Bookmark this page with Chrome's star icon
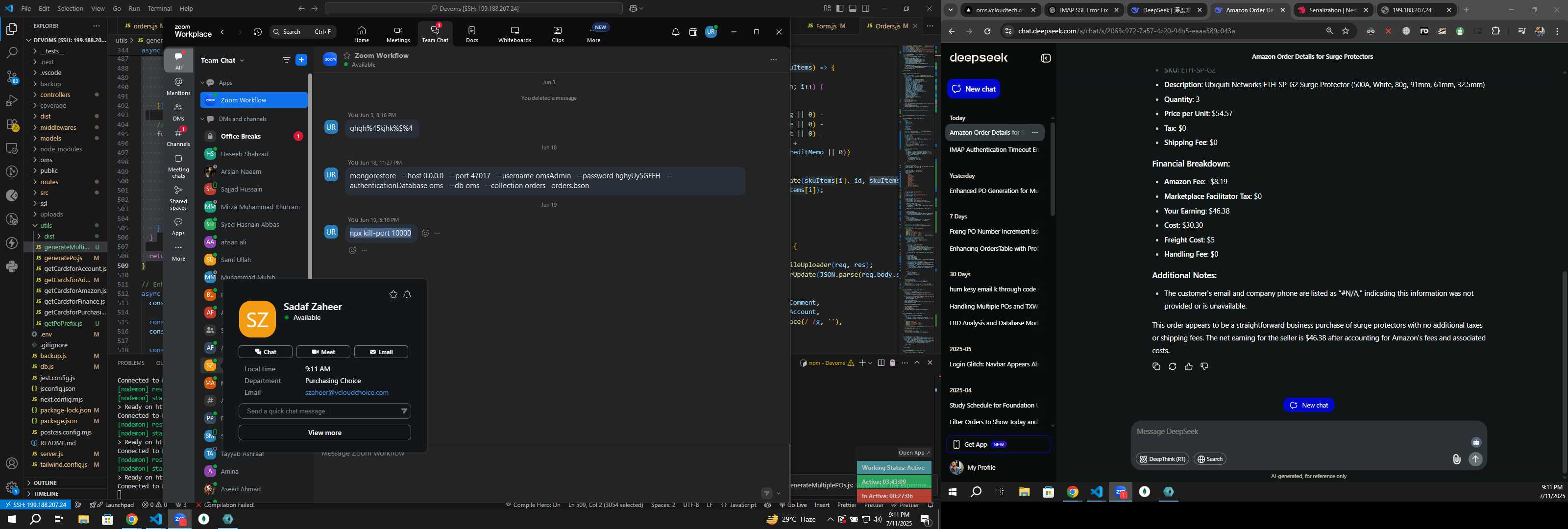Viewport: 1568px width, 529px height. coord(1346,31)
